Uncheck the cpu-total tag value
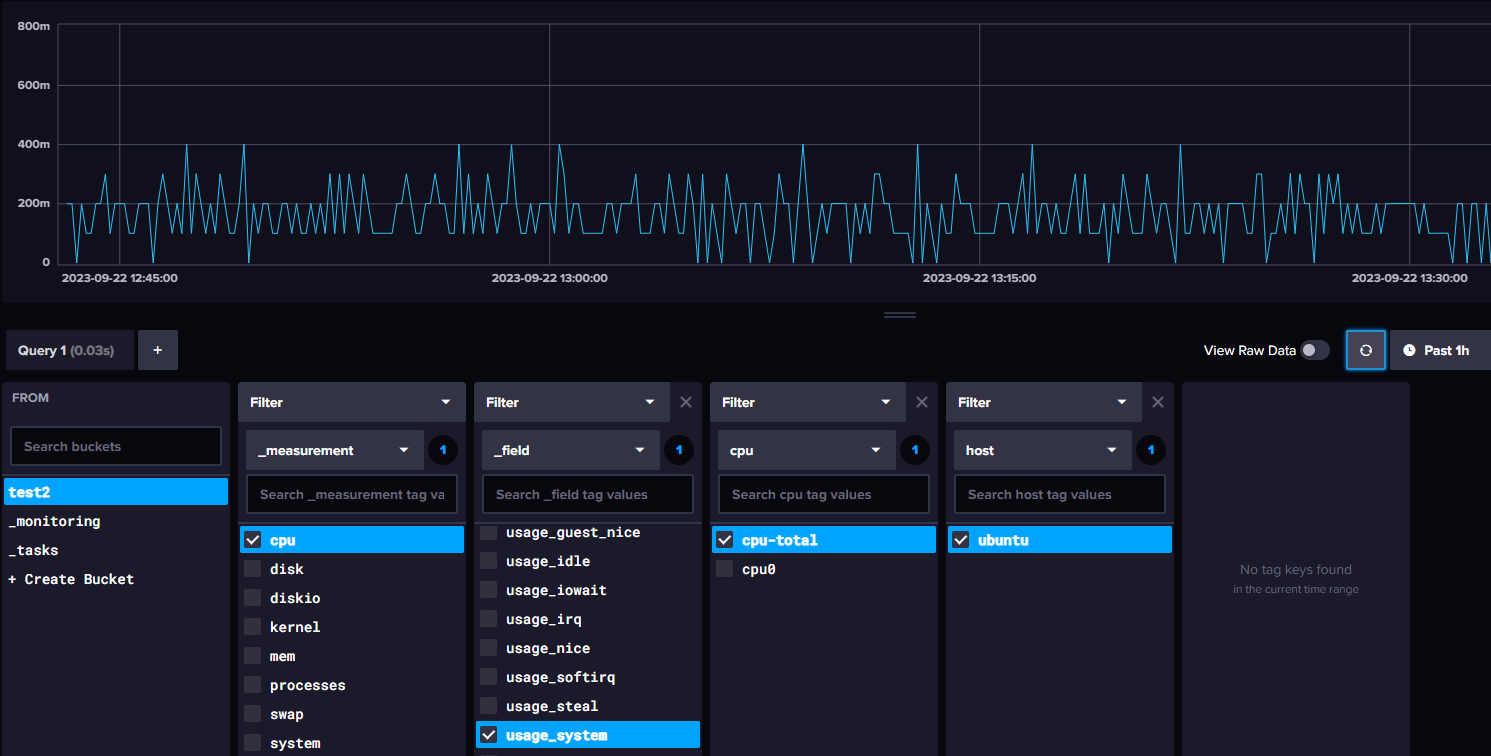 pos(725,540)
